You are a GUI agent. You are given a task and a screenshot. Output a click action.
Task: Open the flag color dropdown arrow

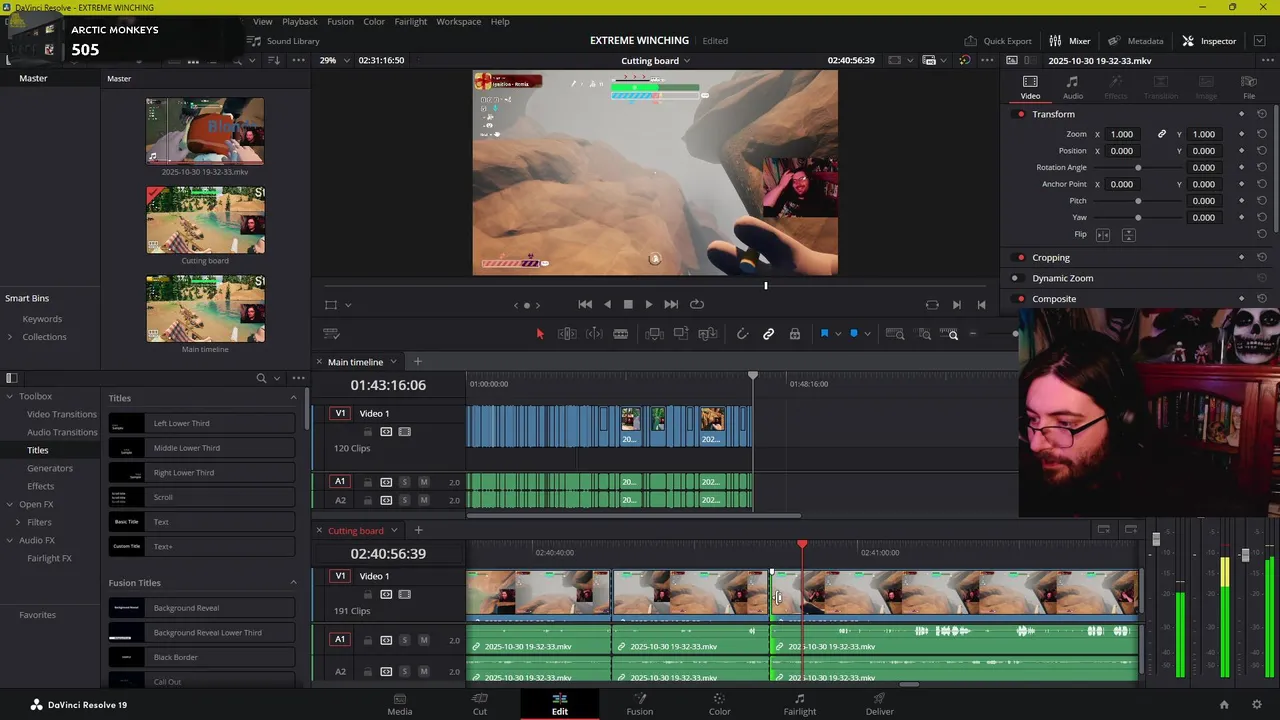[x=837, y=334]
